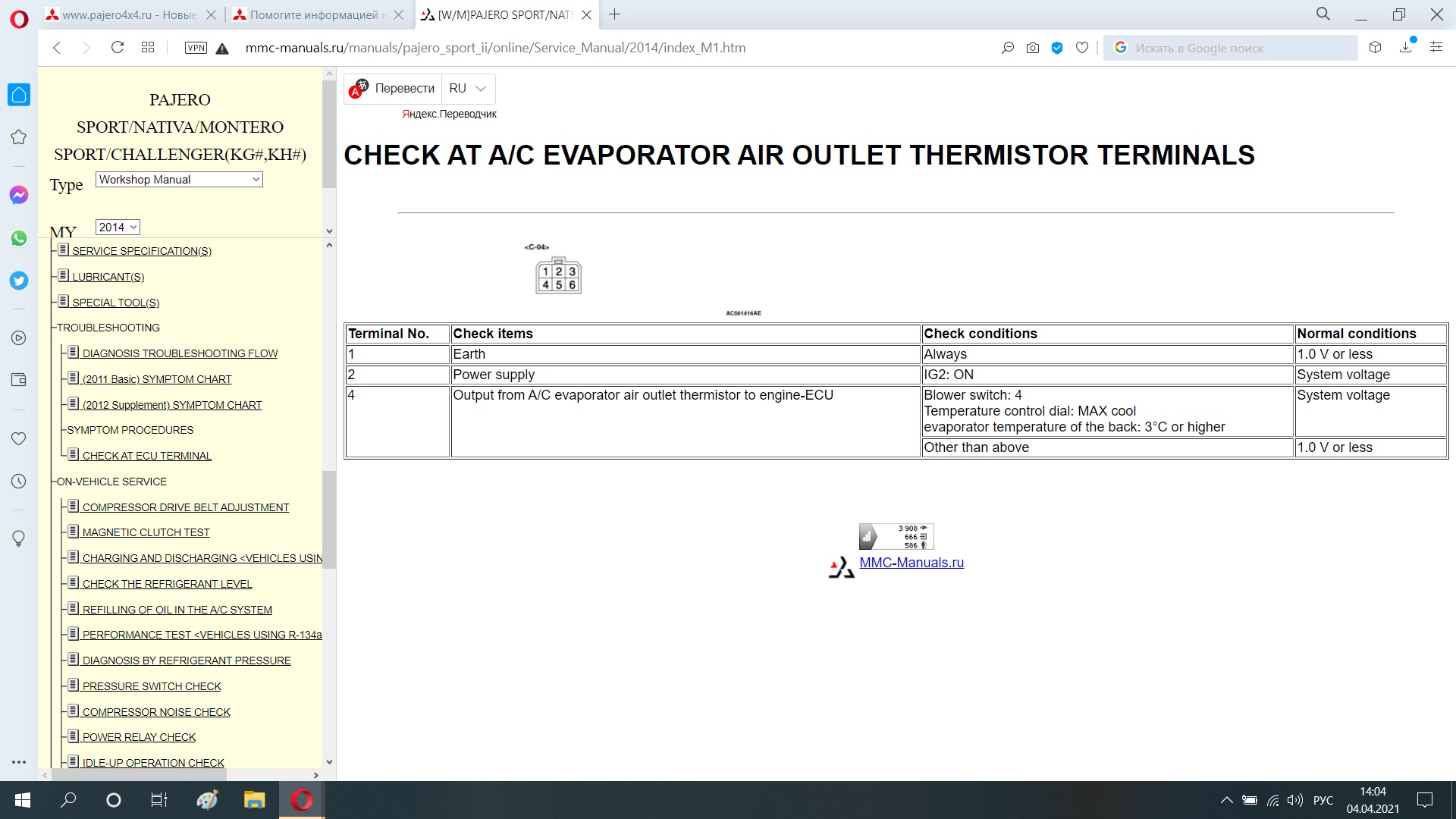
Task: Click the Перевести translate button
Action: pyautogui.click(x=394, y=89)
